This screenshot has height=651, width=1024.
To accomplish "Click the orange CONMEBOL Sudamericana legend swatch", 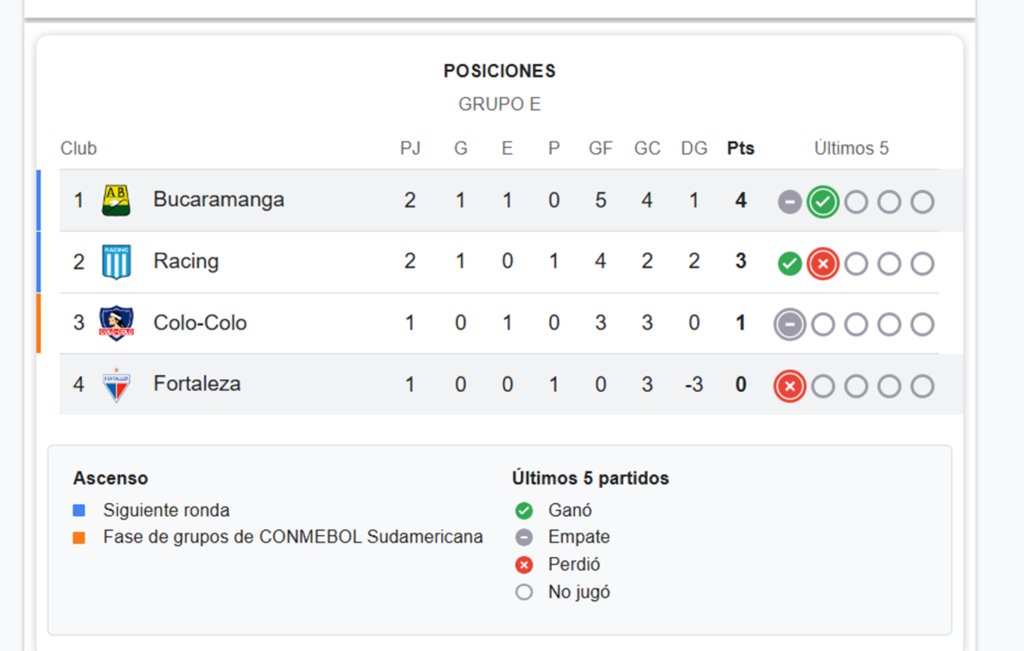I will [x=79, y=537].
